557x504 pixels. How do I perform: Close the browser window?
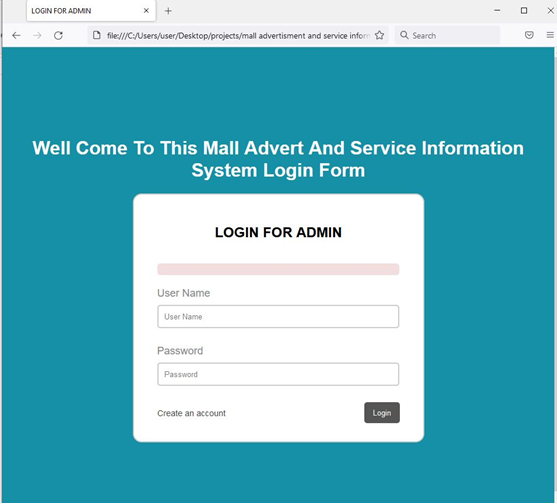click(x=551, y=11)
